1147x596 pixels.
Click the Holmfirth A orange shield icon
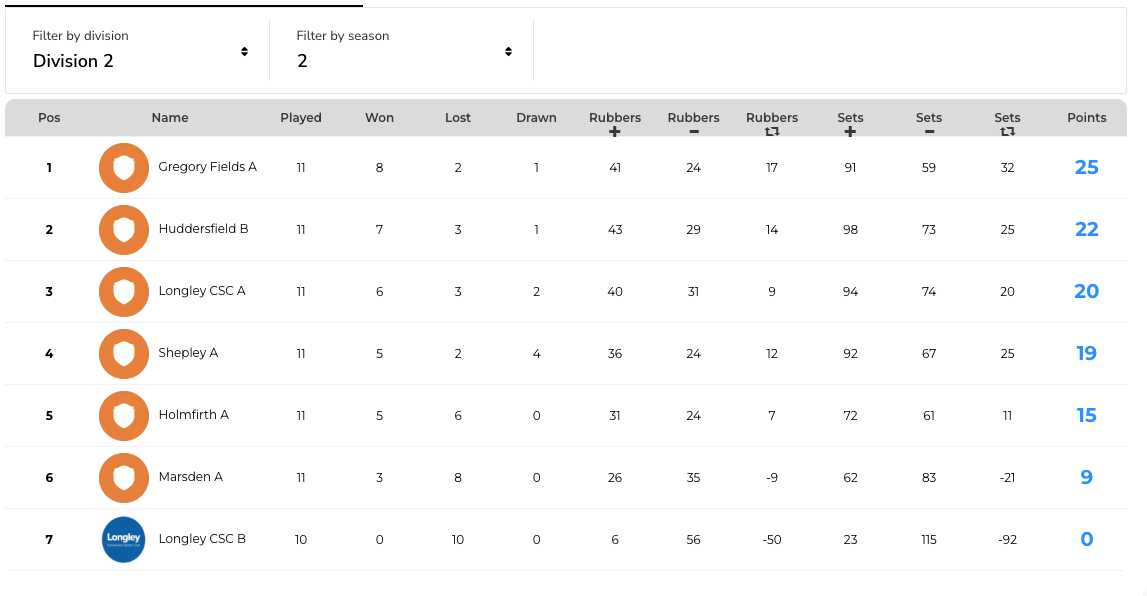(124, 416)
